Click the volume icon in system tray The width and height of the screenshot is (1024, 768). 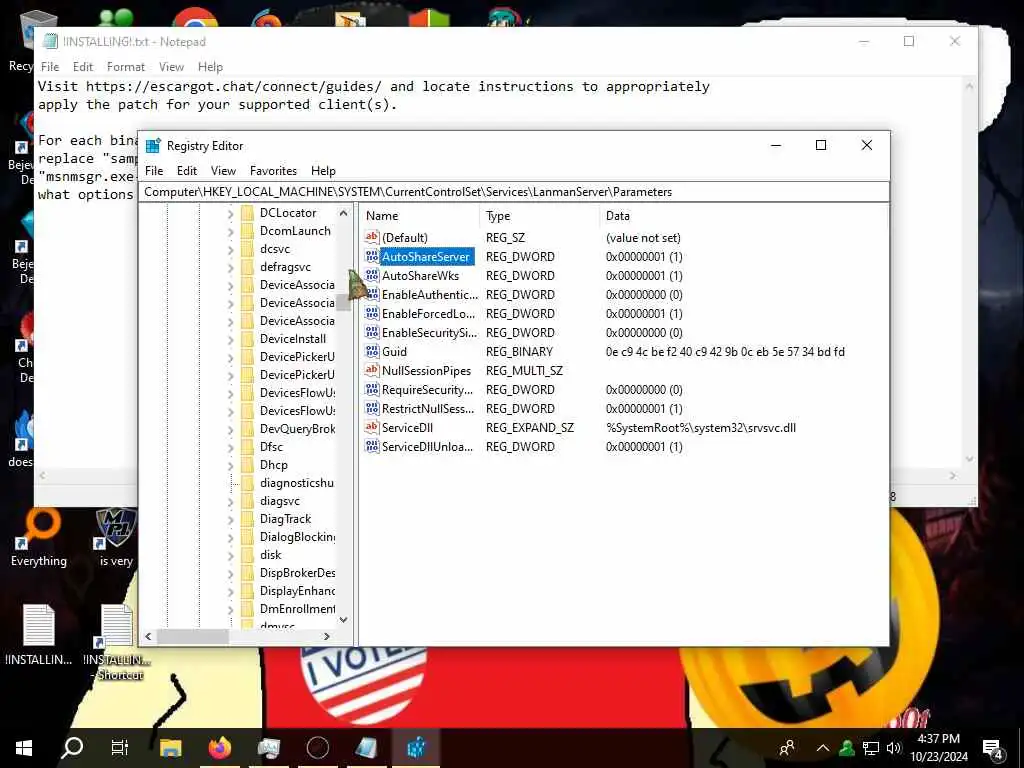point(894,748)
